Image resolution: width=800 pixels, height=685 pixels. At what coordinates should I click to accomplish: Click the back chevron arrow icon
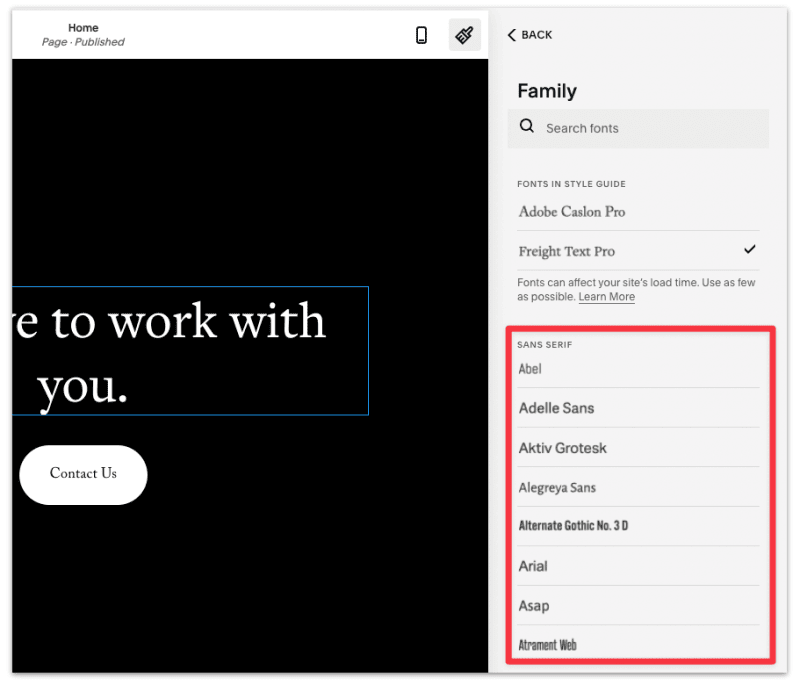tap(512, 34)
